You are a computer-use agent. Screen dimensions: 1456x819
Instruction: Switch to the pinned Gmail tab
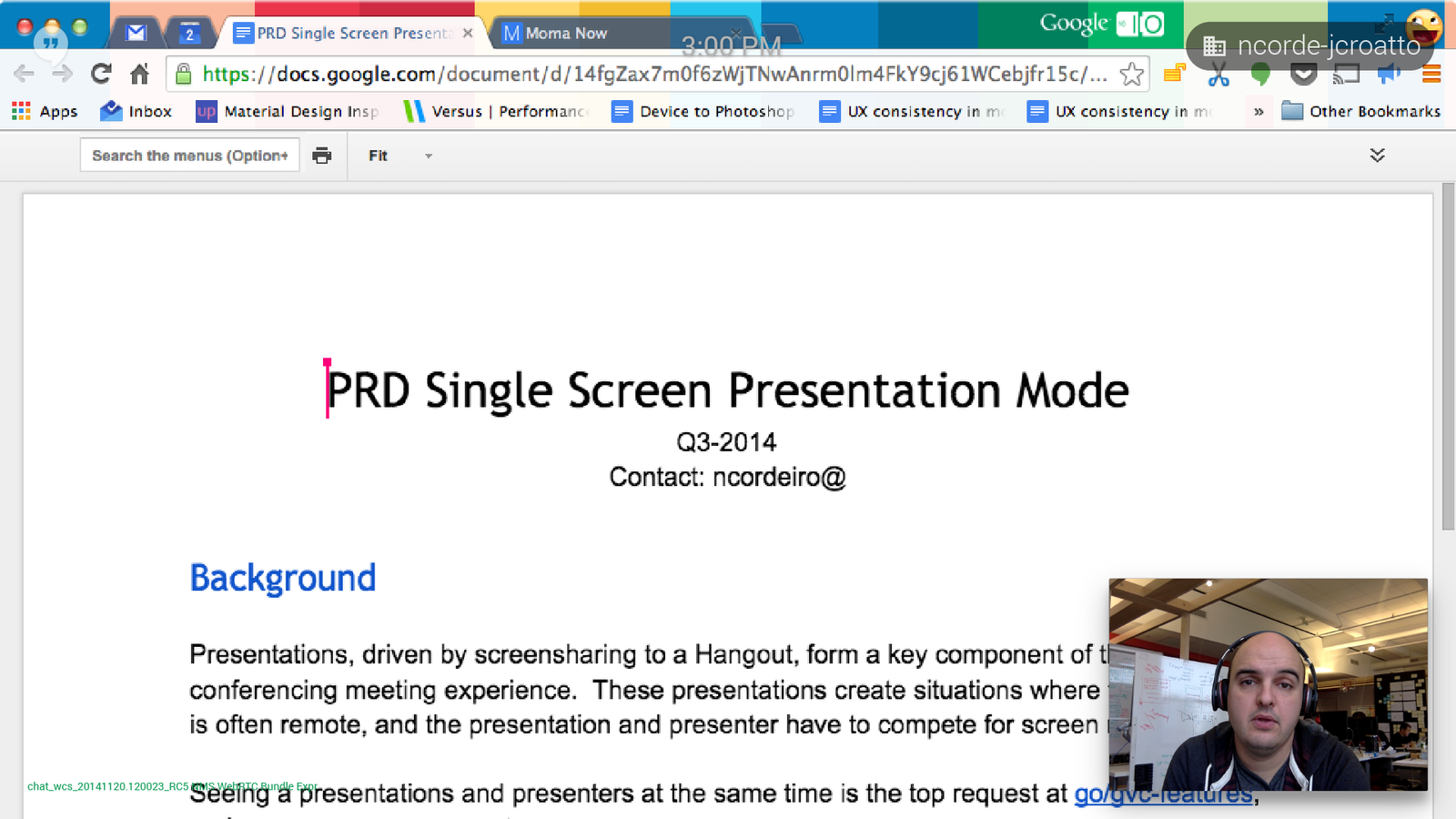[x=136, y=34]
